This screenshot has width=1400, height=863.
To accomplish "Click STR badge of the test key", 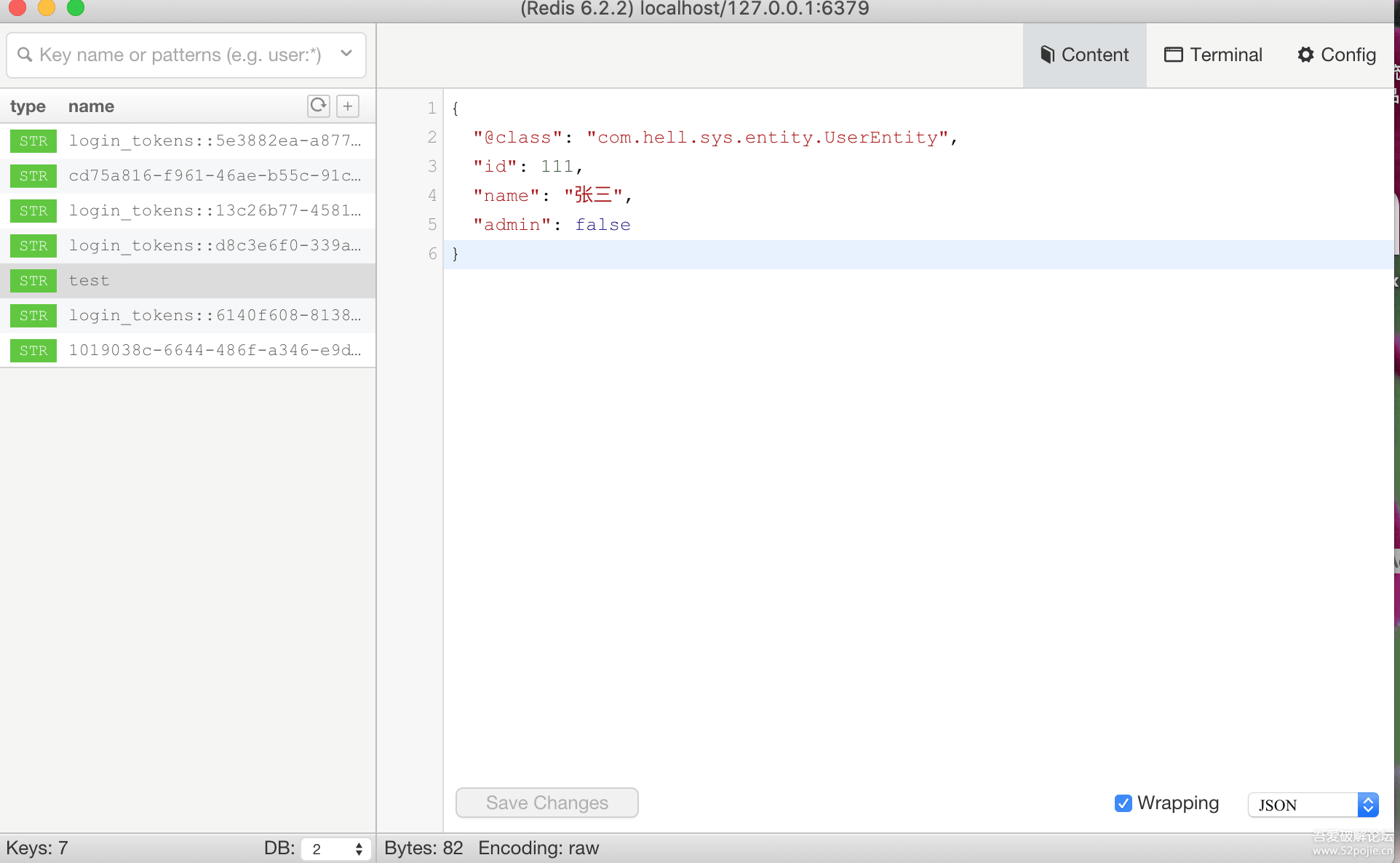I will [x=33, y=281].
